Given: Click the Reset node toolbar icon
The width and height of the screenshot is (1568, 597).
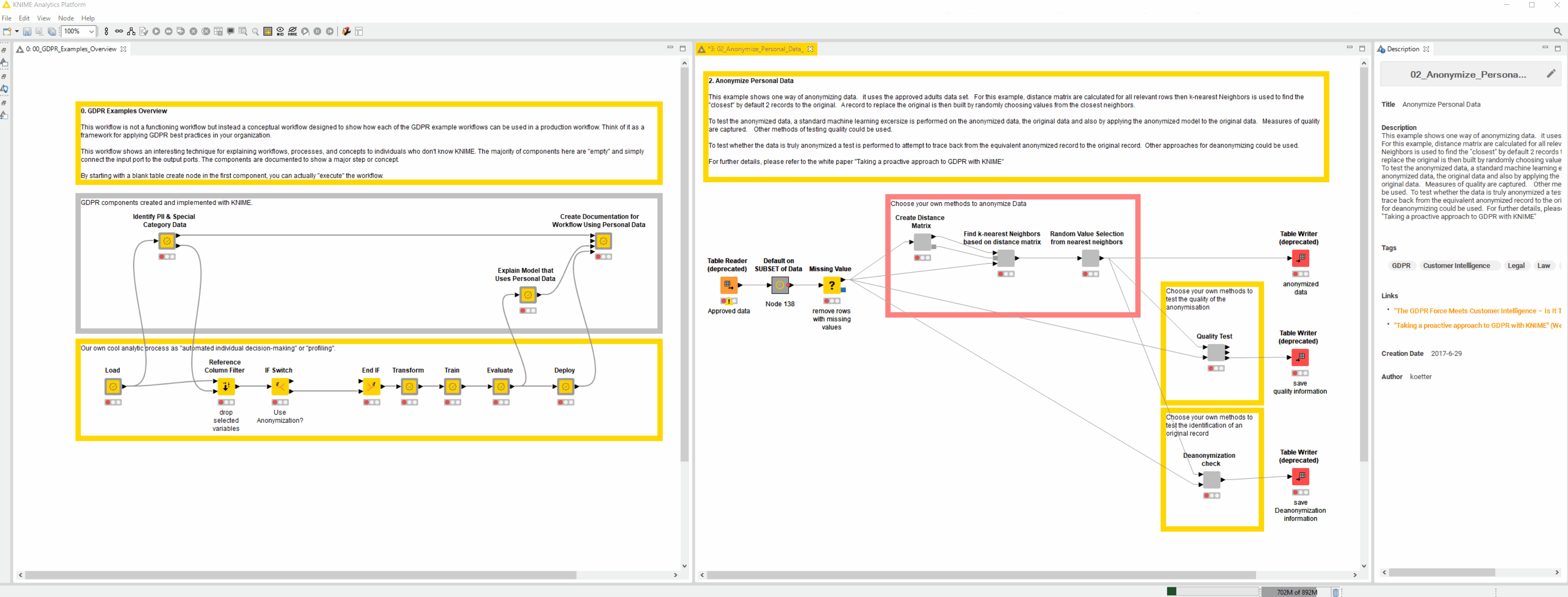Looking at the screenshot, I should pyautogui.click(x=218, y=31).
